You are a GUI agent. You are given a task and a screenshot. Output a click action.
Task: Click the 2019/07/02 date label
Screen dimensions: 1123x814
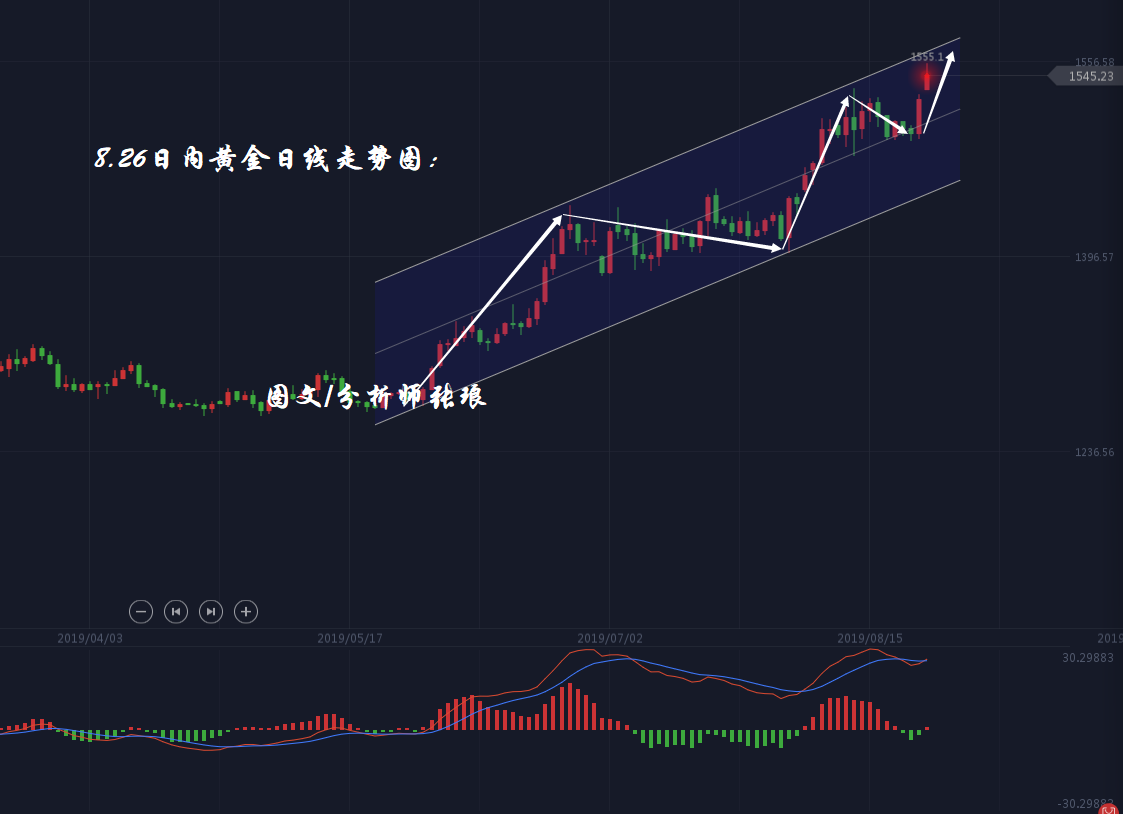tap(610, 638)
